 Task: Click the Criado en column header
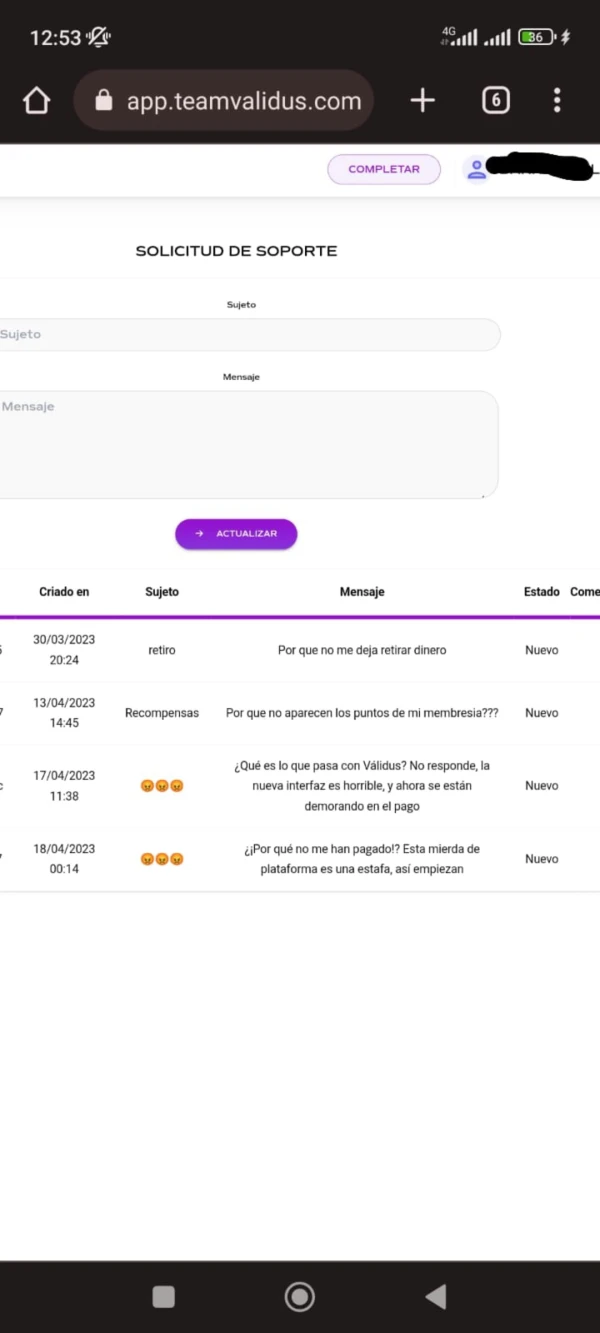[64, 592]
